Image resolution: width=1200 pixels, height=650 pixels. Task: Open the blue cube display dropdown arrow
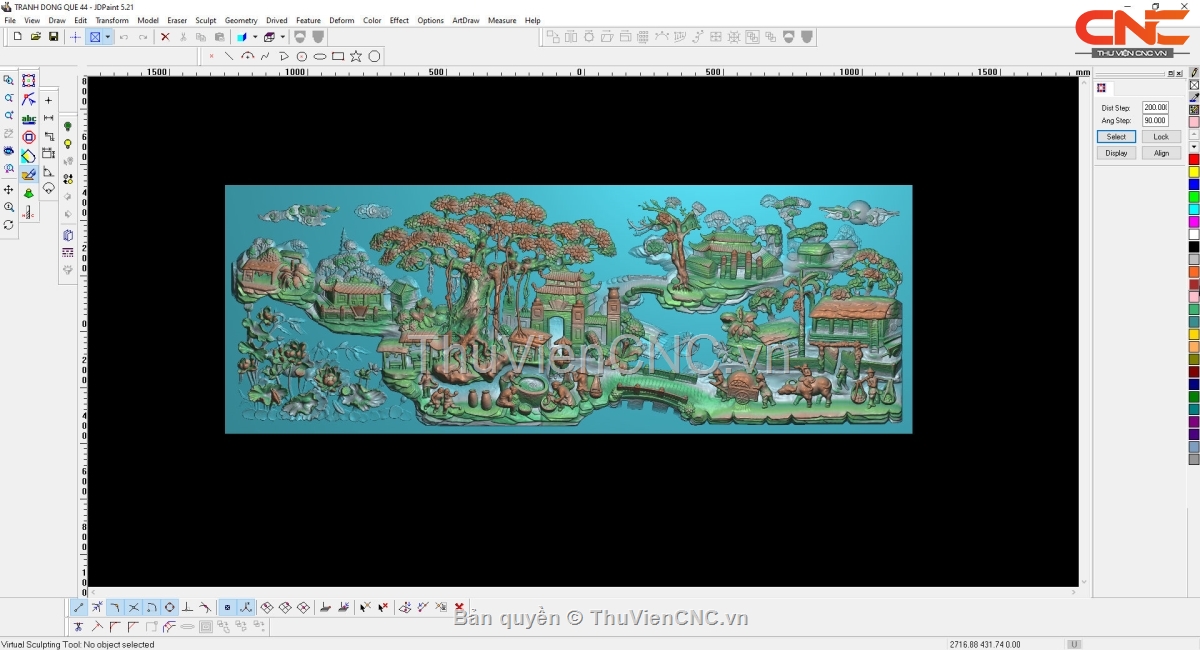pyautogui.click(x=255, y=37)
